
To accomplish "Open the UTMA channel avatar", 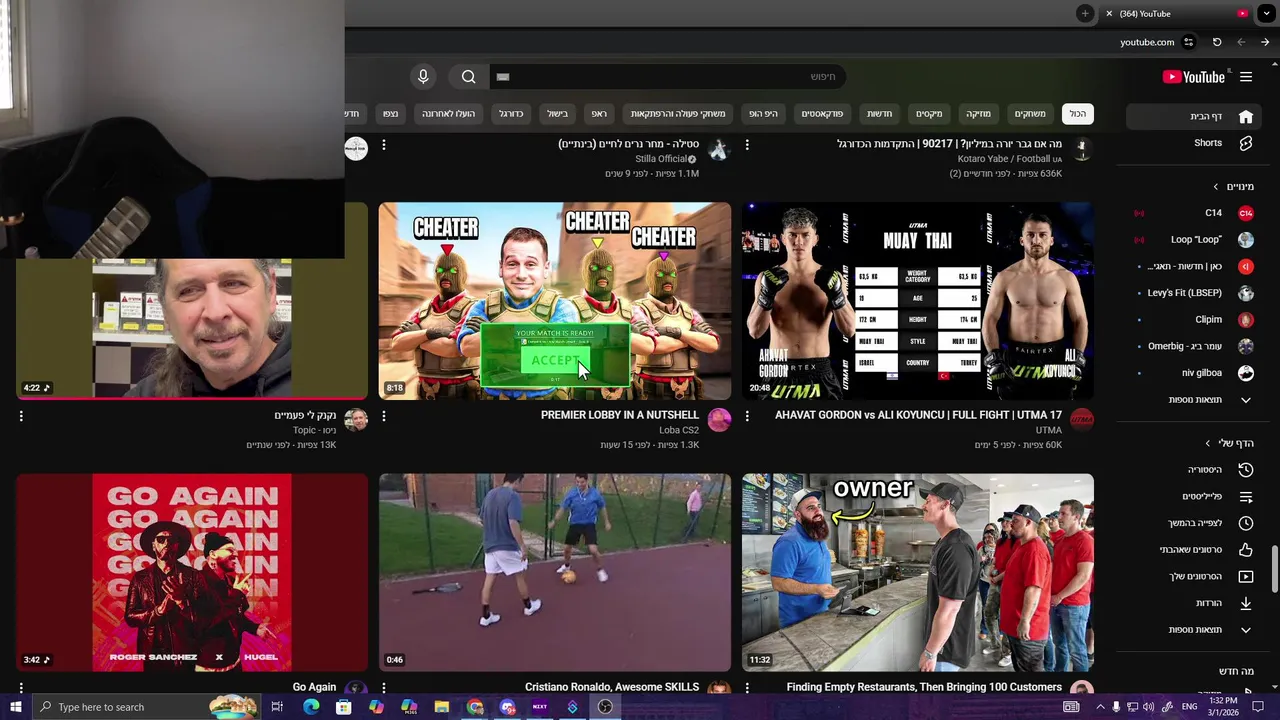I will pyautogui.click(x=1081, y=420).
